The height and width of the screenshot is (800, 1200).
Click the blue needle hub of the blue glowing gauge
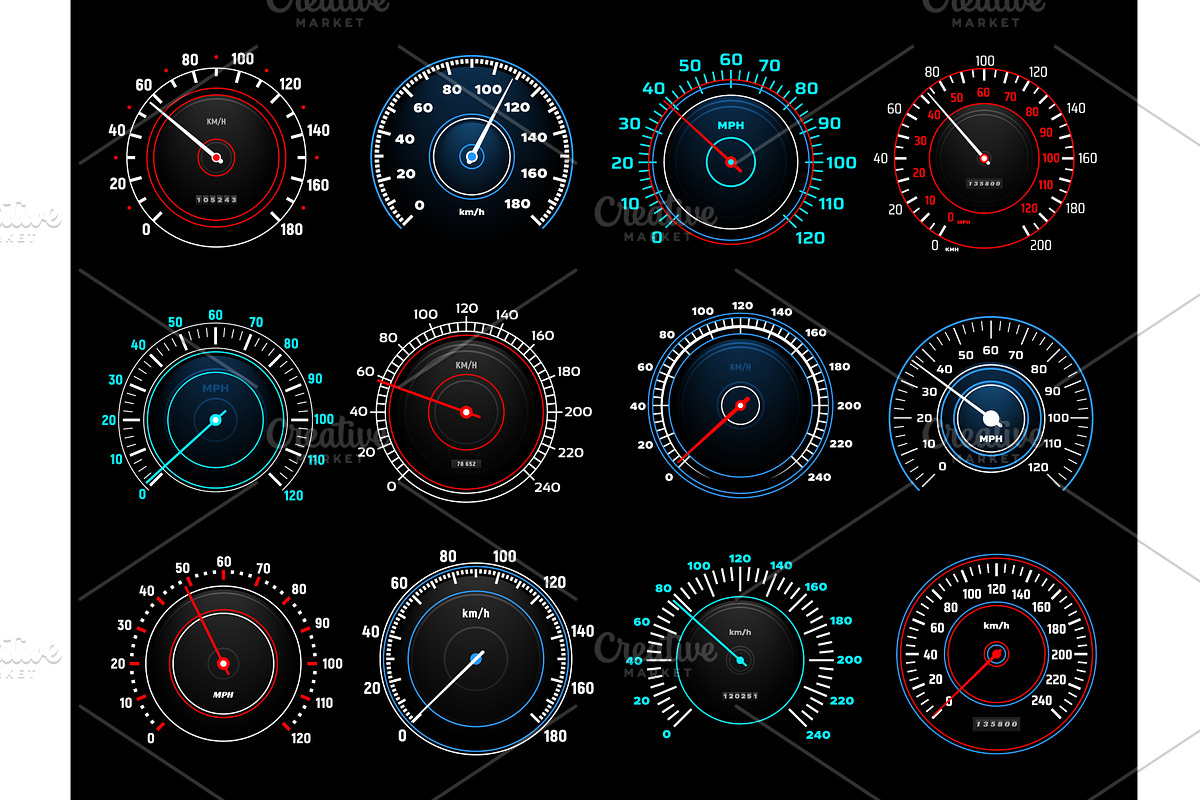[x=472, y=155]
